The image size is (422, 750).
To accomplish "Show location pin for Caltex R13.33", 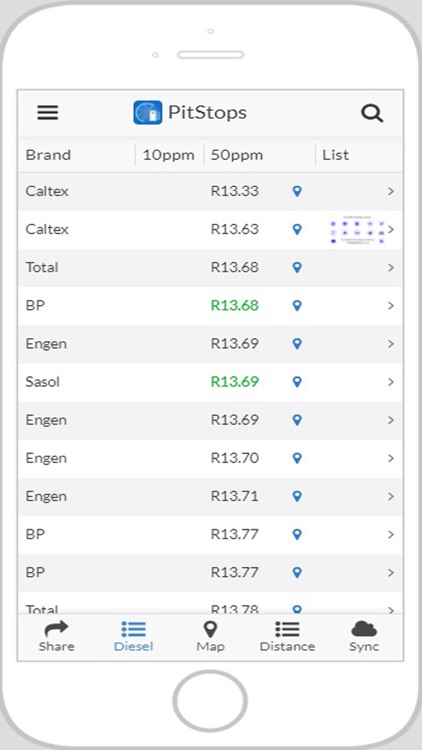I will pos(297,191).
